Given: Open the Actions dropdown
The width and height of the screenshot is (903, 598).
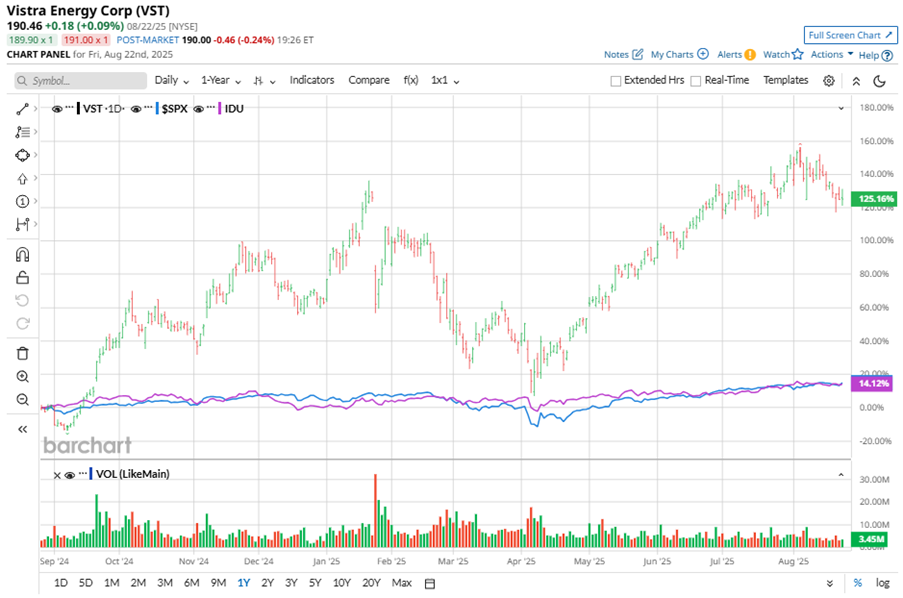Looking at the screenshot, I should pos(832,54).
